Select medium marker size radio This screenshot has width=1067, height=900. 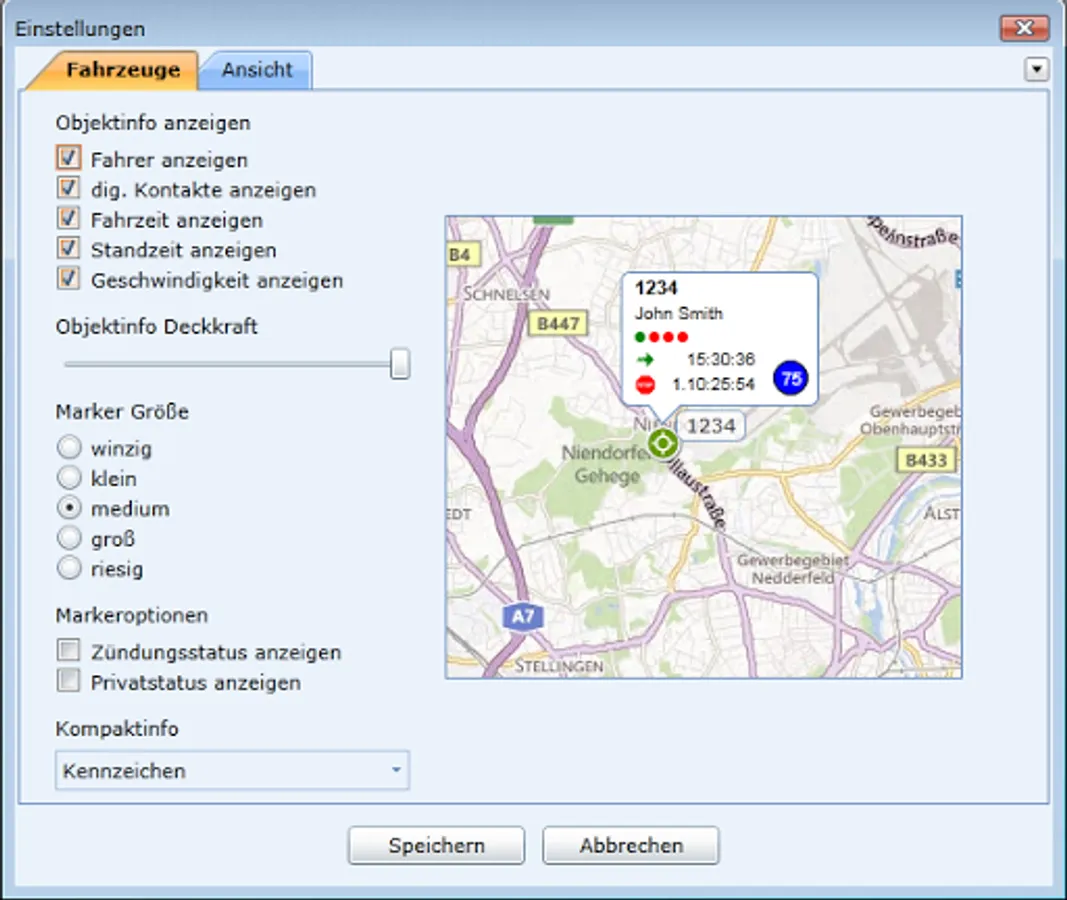69,508
